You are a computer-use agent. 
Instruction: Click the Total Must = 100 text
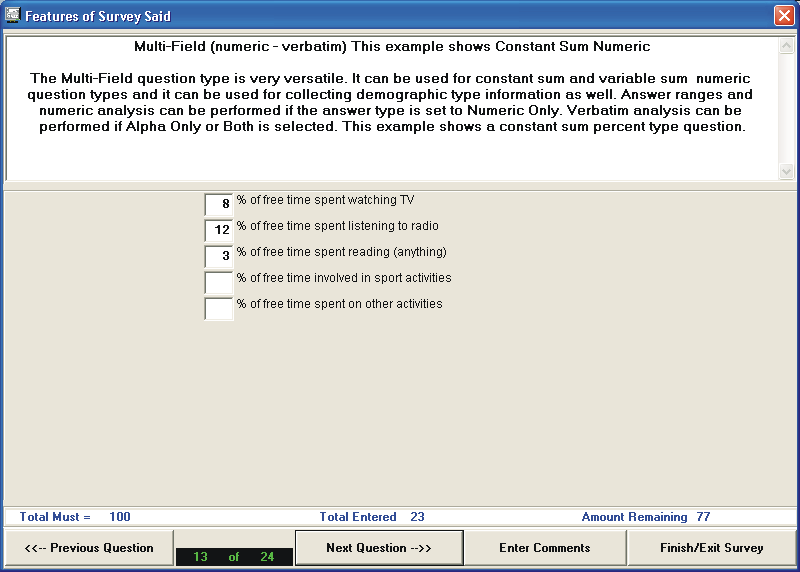tap(75, 517)
